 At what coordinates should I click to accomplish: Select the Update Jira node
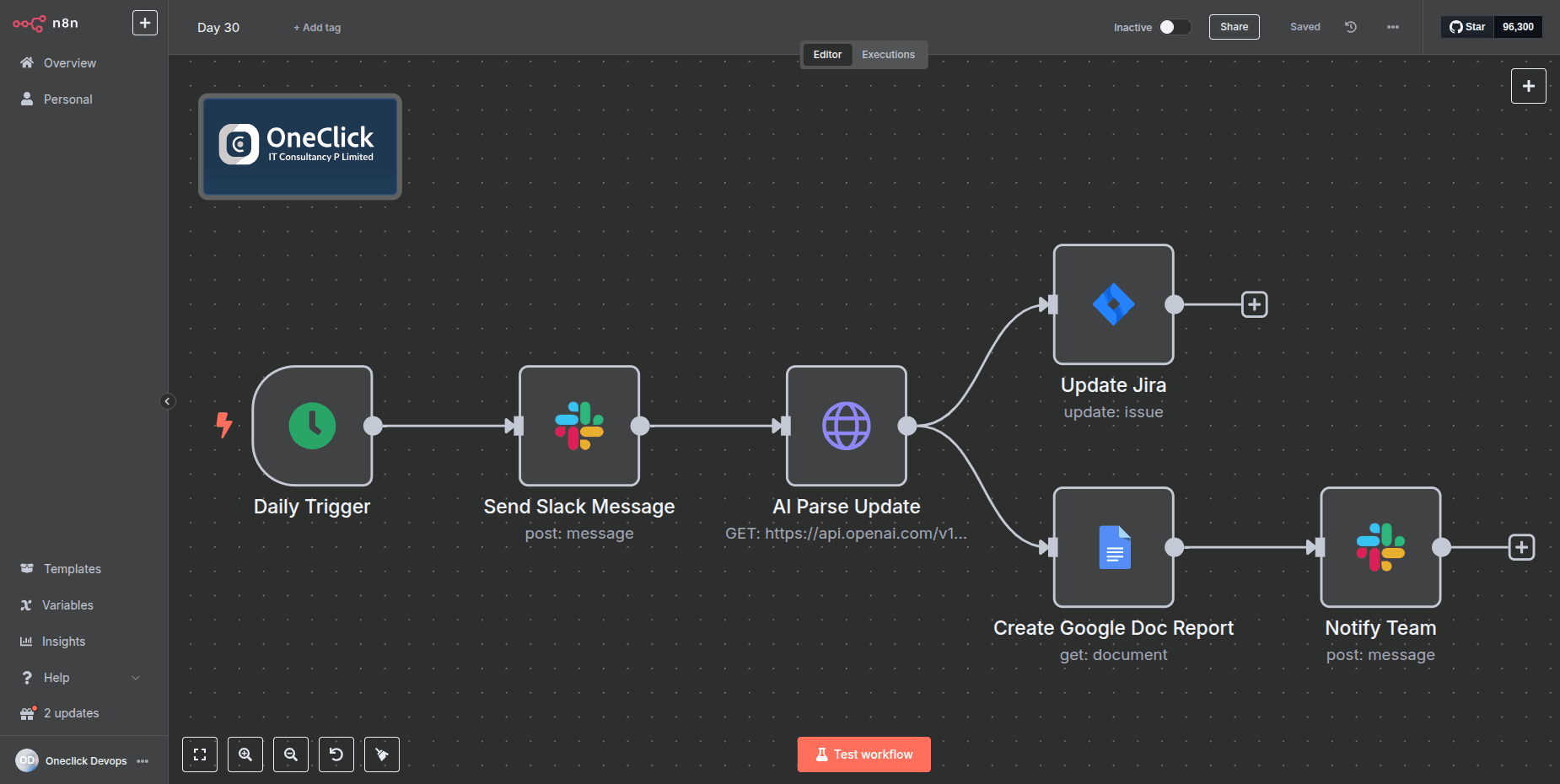[x=1113, y=304]
